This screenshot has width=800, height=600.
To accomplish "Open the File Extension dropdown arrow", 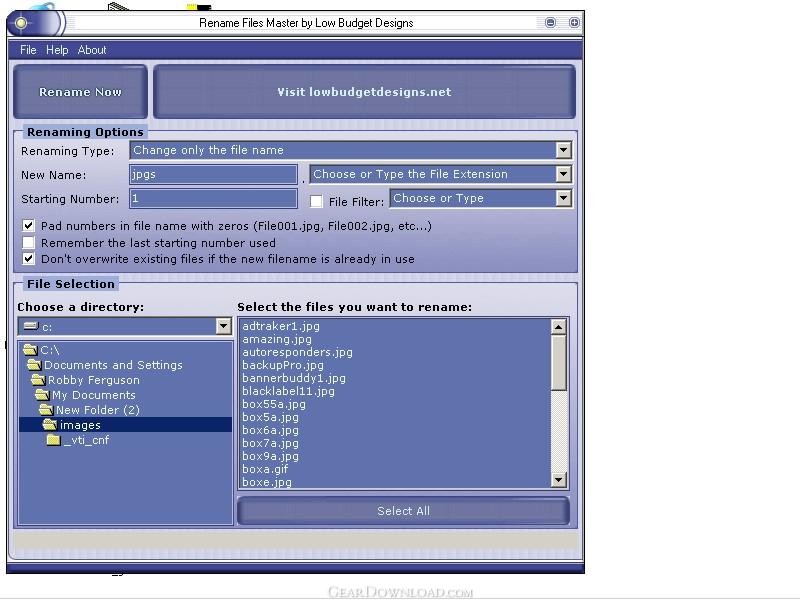I will (x=563, y=174).
